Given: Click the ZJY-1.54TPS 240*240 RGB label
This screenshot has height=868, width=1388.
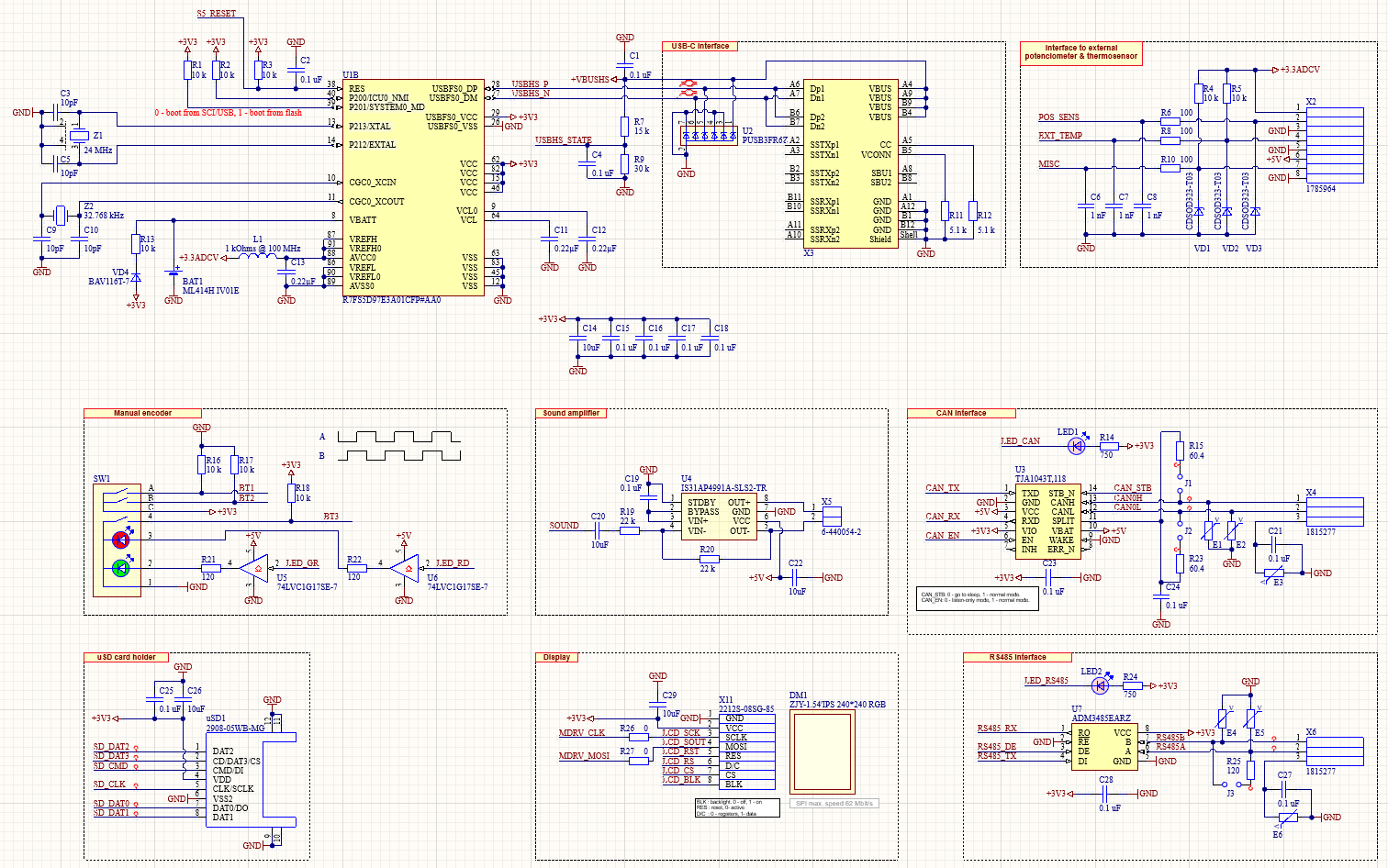Looking at the screenshot, I should [838, 705].
